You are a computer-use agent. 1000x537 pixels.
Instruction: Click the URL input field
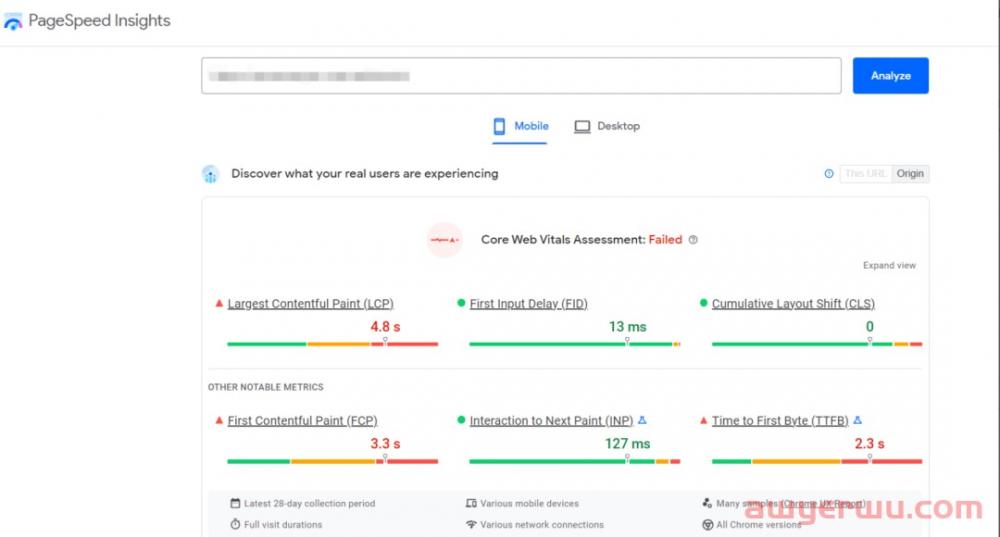click(520, 76)
